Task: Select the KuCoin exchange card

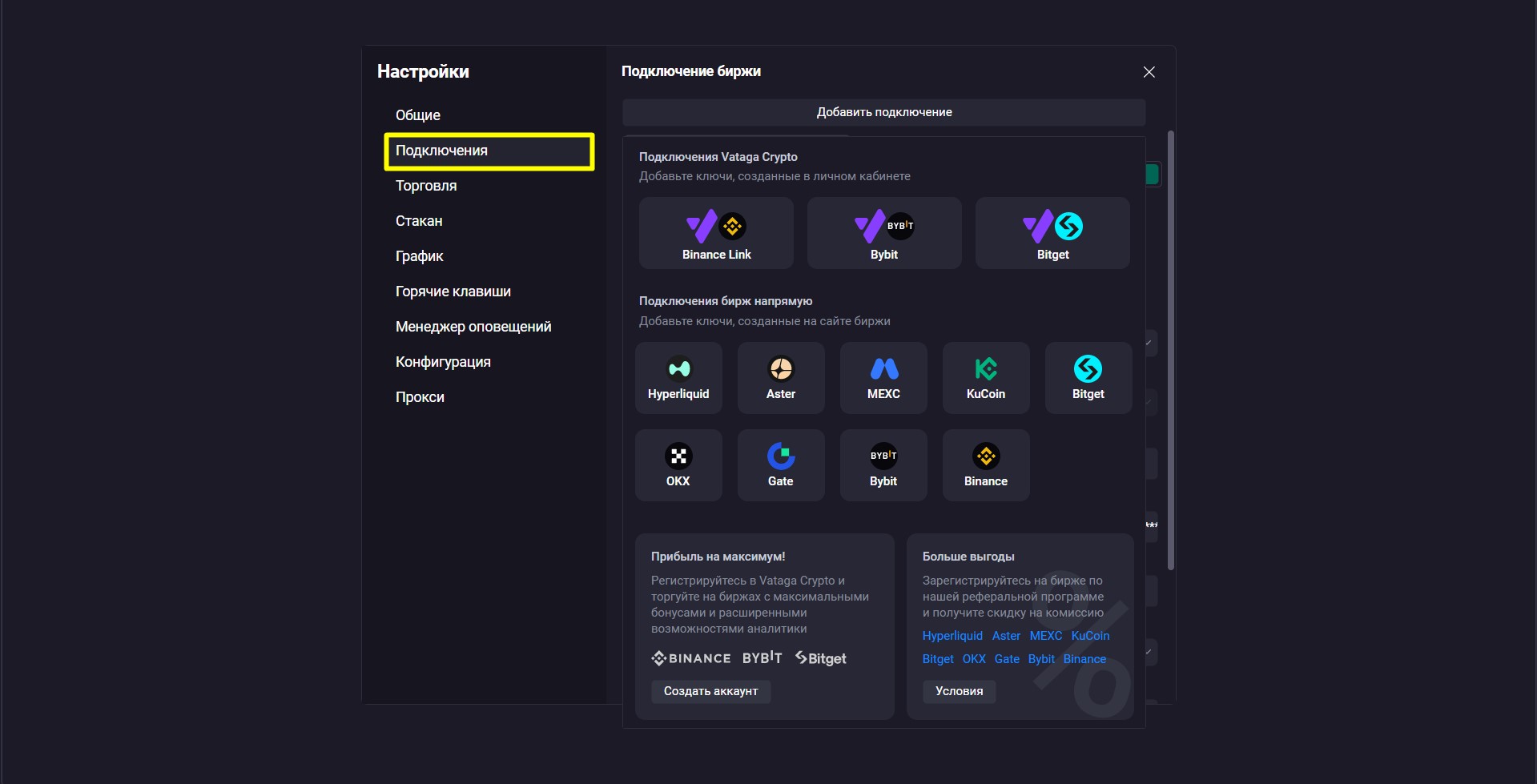Action: pos(986,378)
